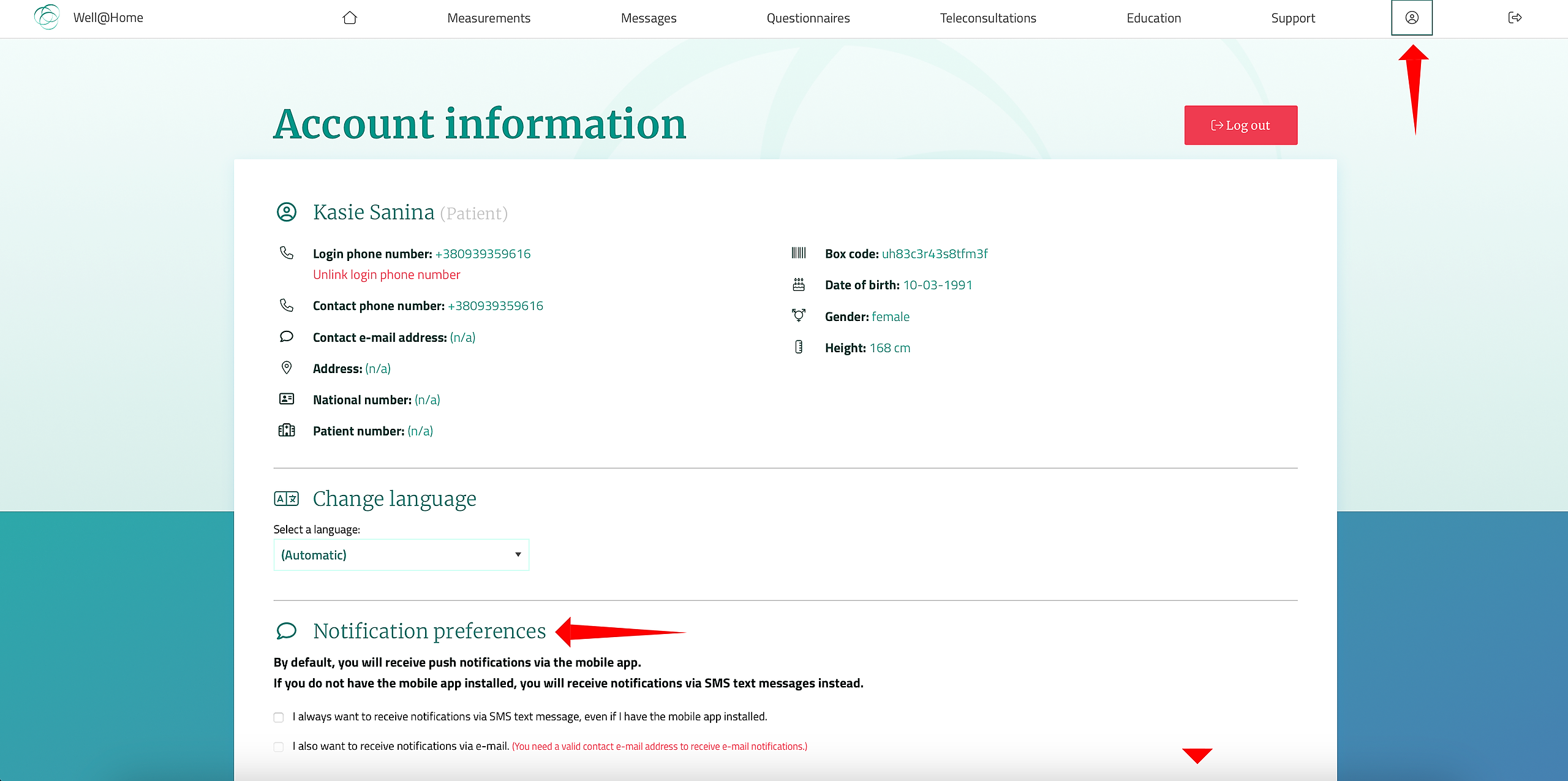Open the Measurements menu
Image resolution: width=1568 pixels, height=781 pixels.
489,18
